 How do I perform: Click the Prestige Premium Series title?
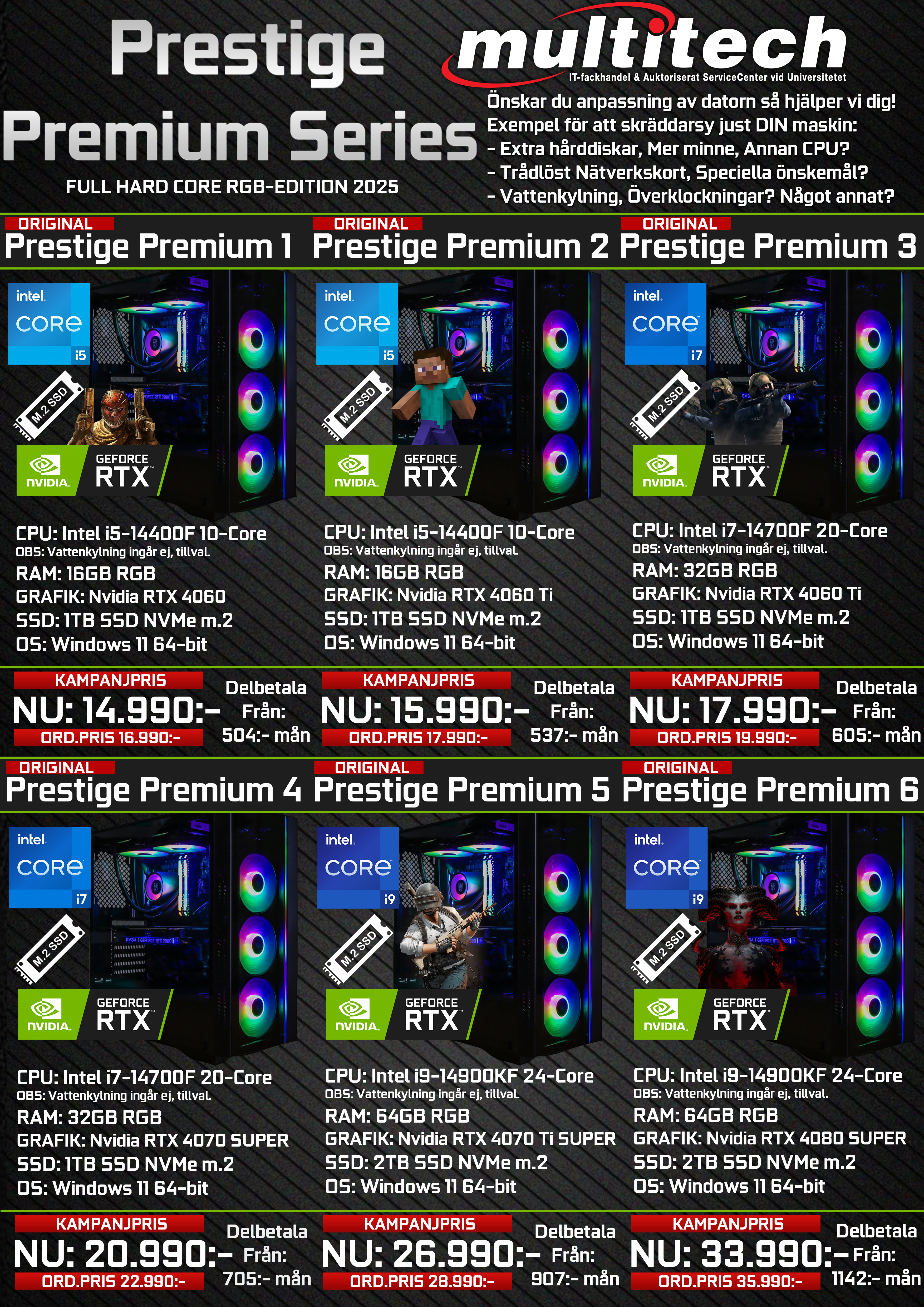click(x=239, y=91)
